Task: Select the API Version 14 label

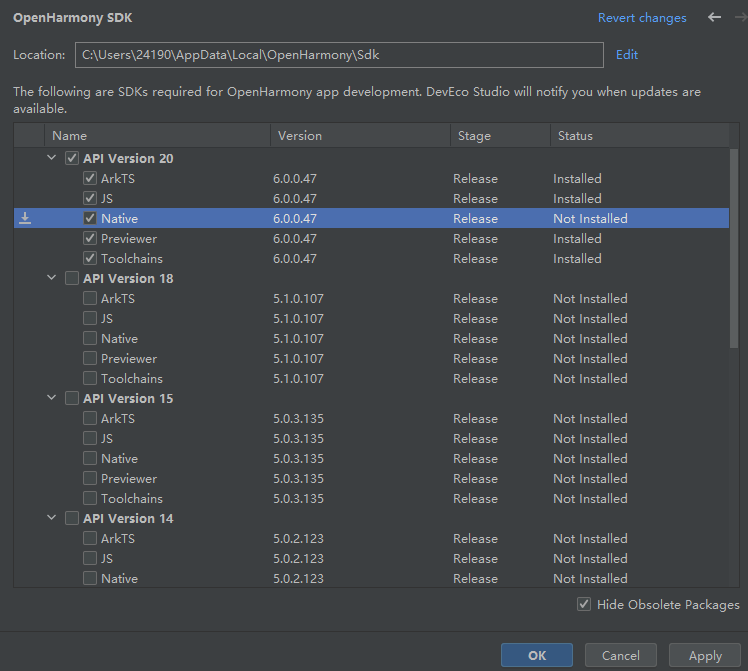Action: [x=128, y=519]
